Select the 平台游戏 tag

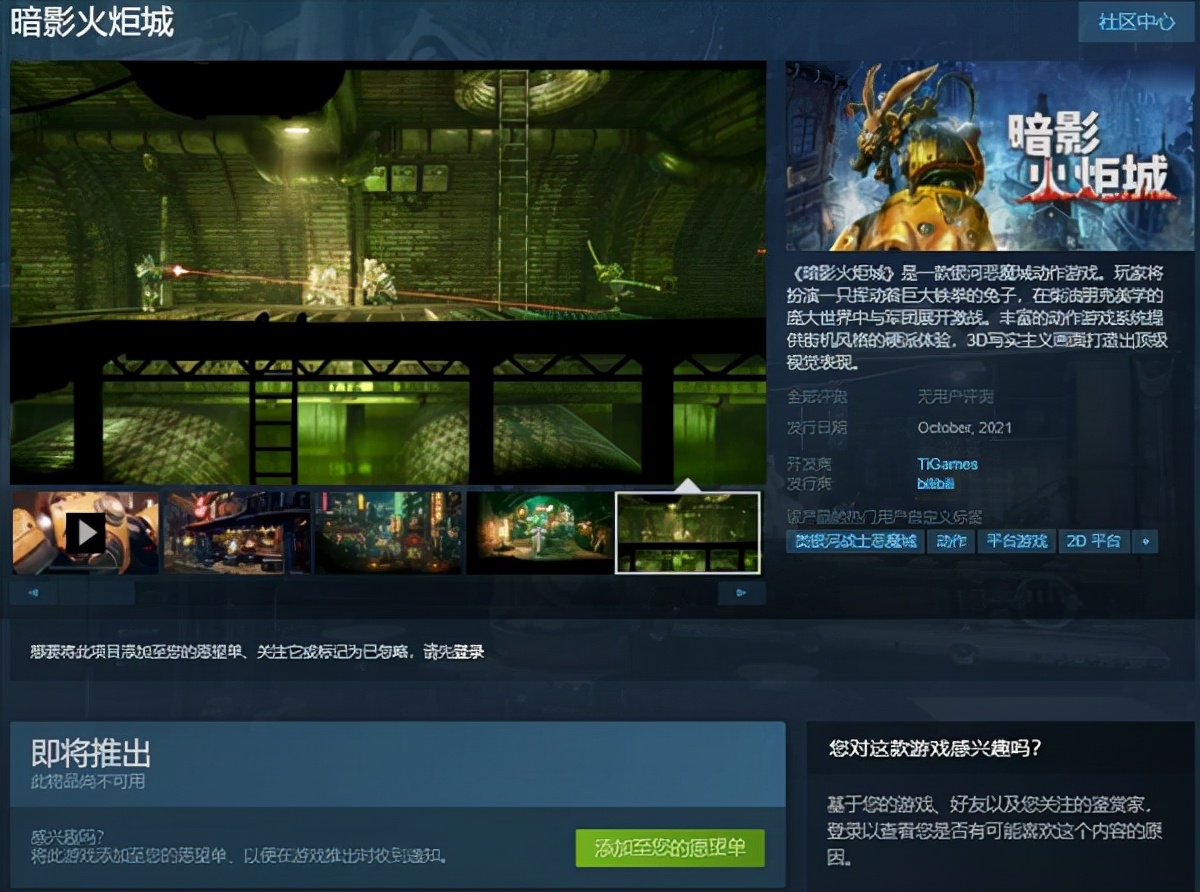(x=1016, y=541)
